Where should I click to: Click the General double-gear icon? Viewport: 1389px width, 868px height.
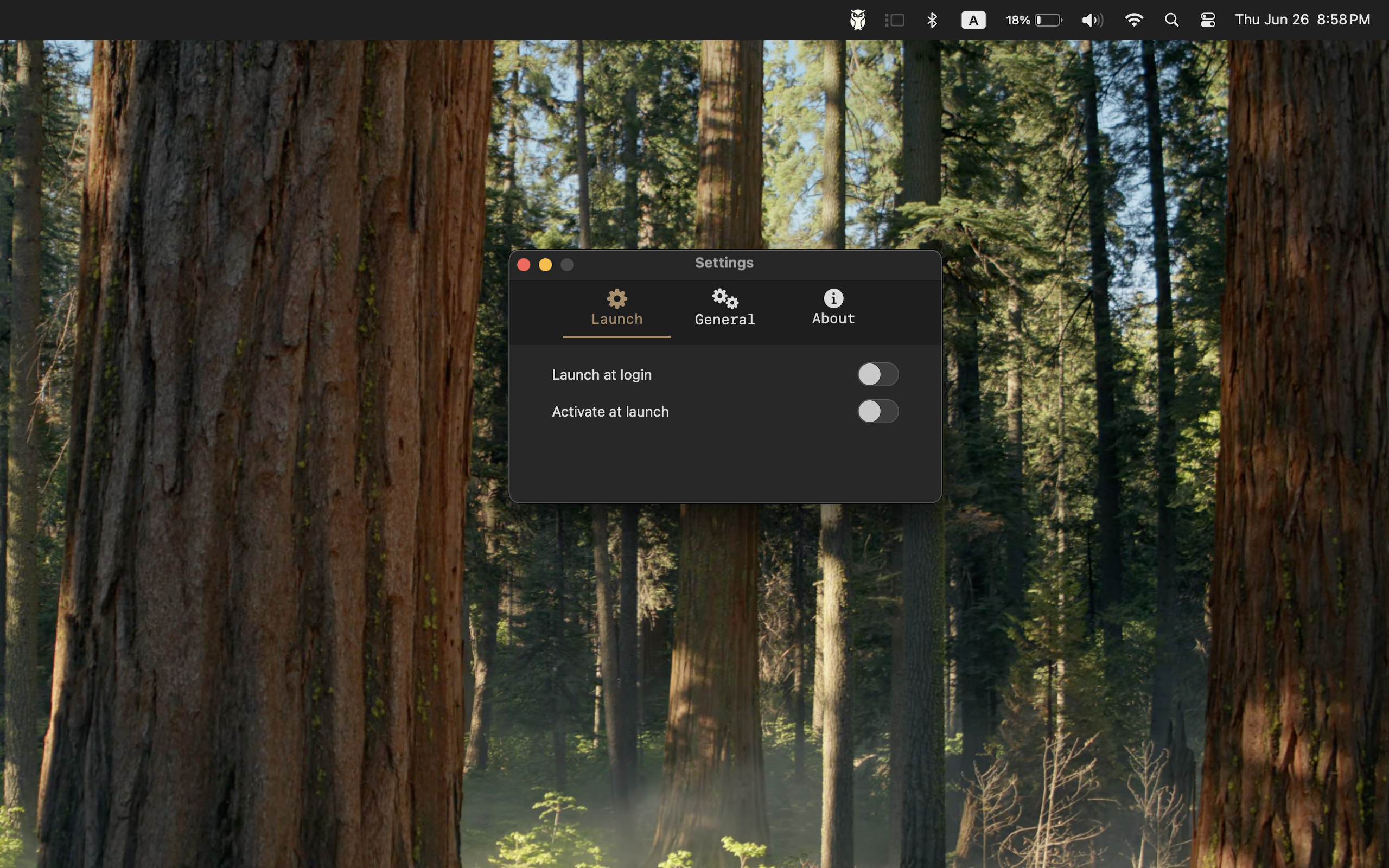[x=725, y=298]
